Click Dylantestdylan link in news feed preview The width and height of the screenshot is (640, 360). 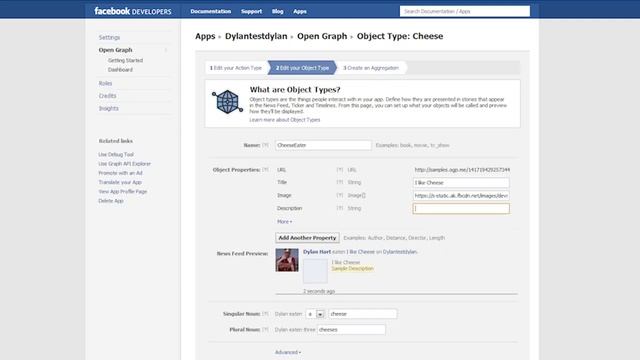pos(400,252)
